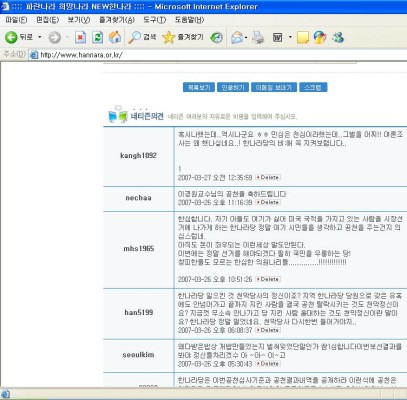Image resolution: width=407 pixels, height=400 pixels.
Task: Go to Home page via house icon
Action: 115,37
